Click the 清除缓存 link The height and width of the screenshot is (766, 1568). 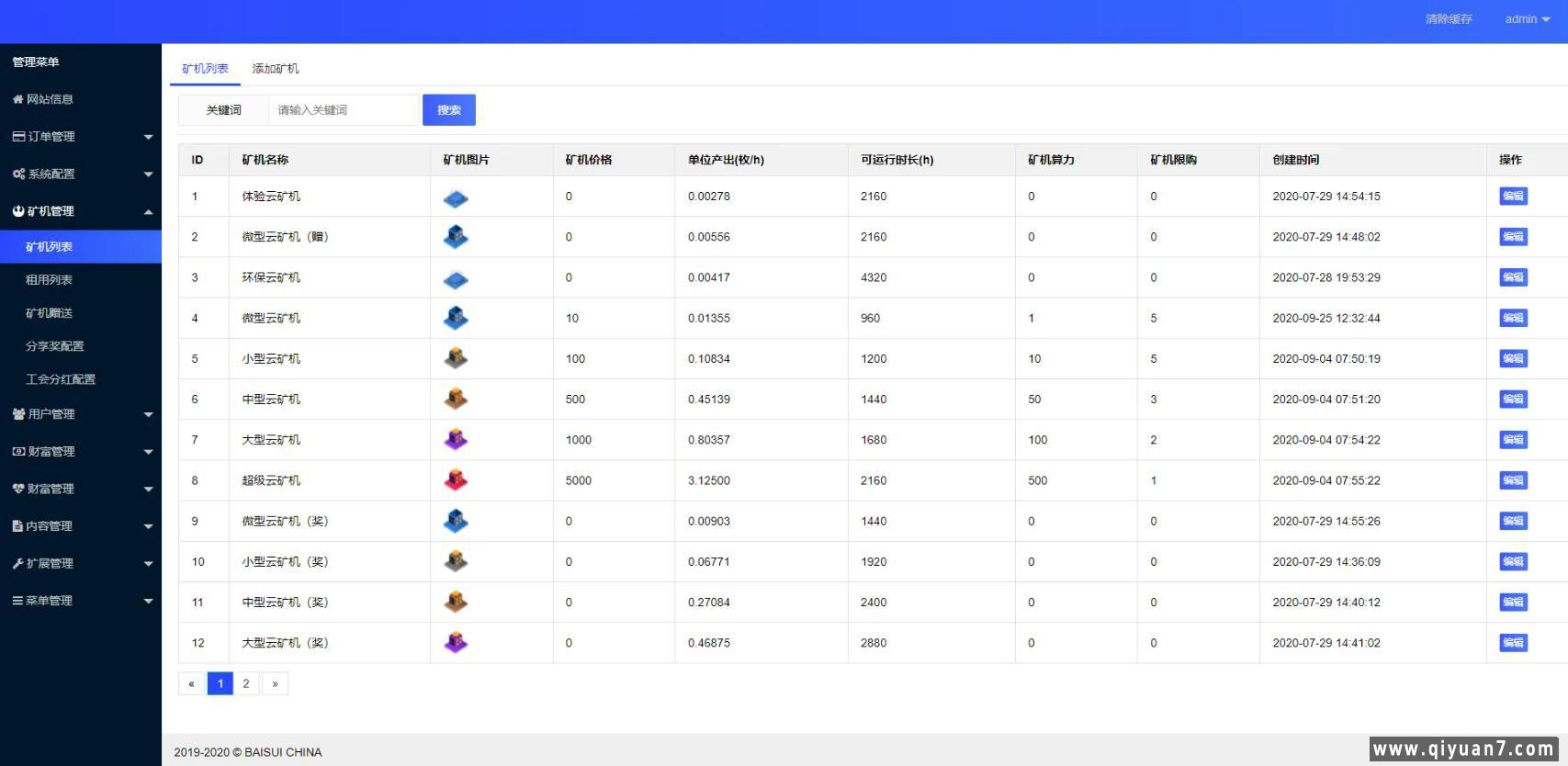pos(1448,19)
